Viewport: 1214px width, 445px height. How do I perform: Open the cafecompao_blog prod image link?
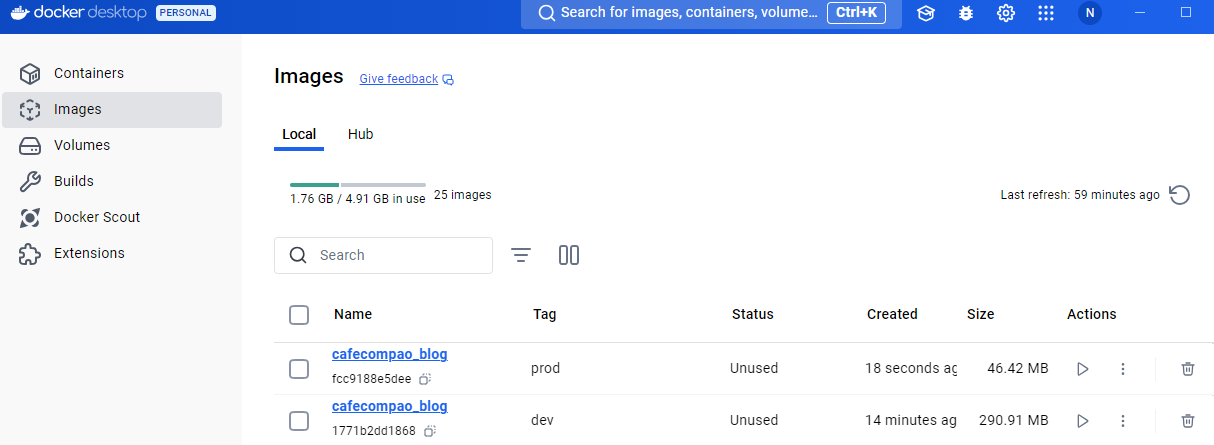coord(390,354)
